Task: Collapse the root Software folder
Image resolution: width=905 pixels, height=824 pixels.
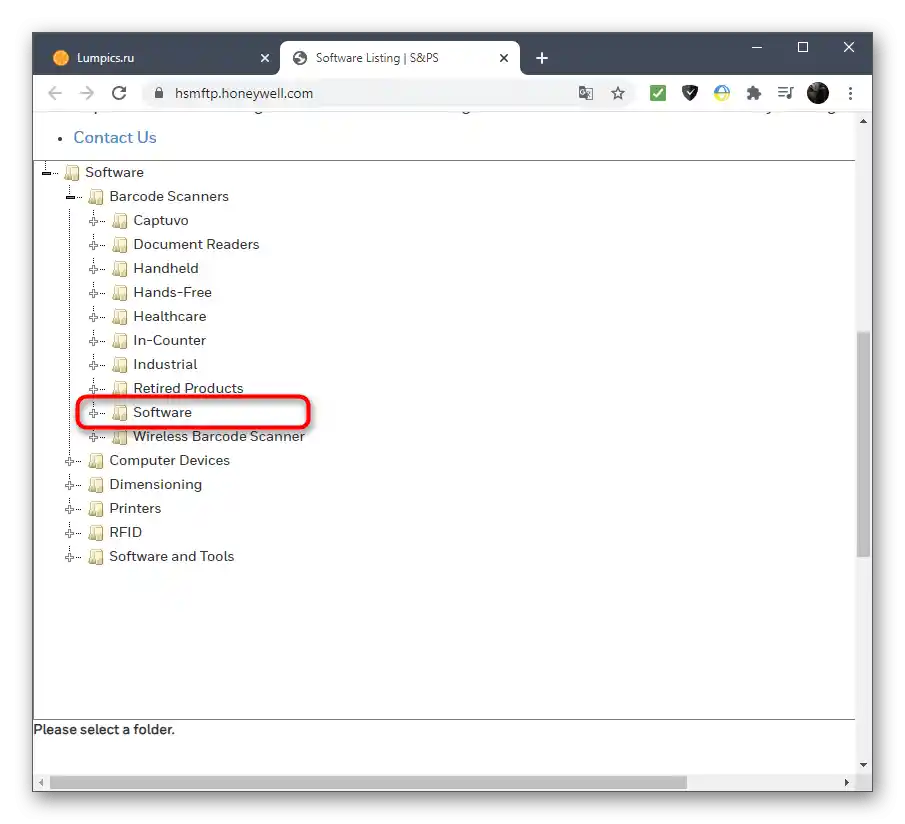Action: (47, 173)
